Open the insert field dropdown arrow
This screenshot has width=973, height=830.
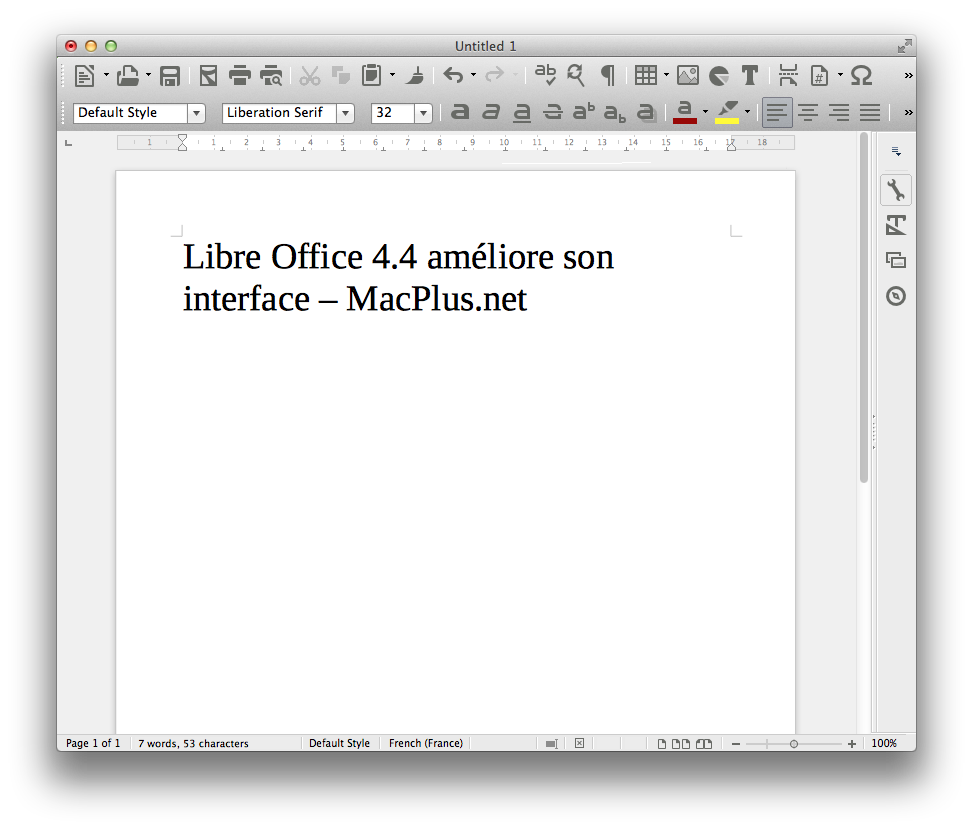[840, 76]
